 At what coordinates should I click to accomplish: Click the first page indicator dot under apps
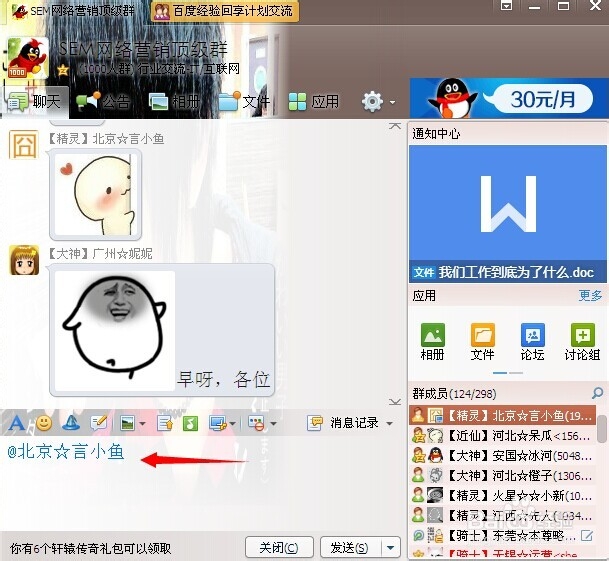(x=500, y=373)
